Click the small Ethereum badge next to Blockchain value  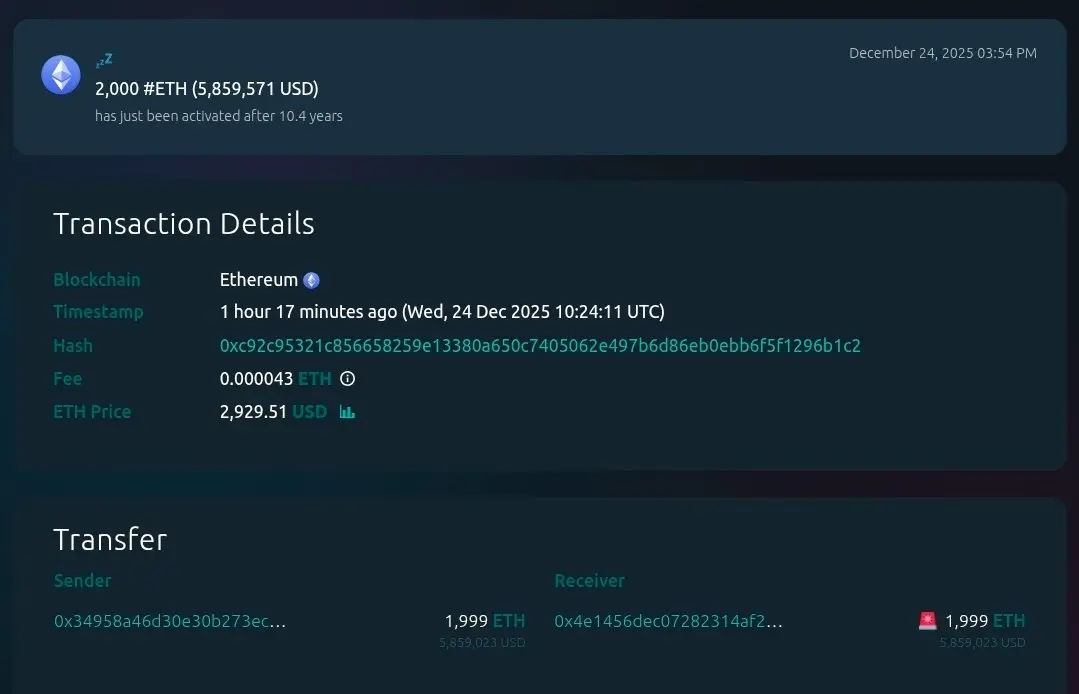(312, 281)
